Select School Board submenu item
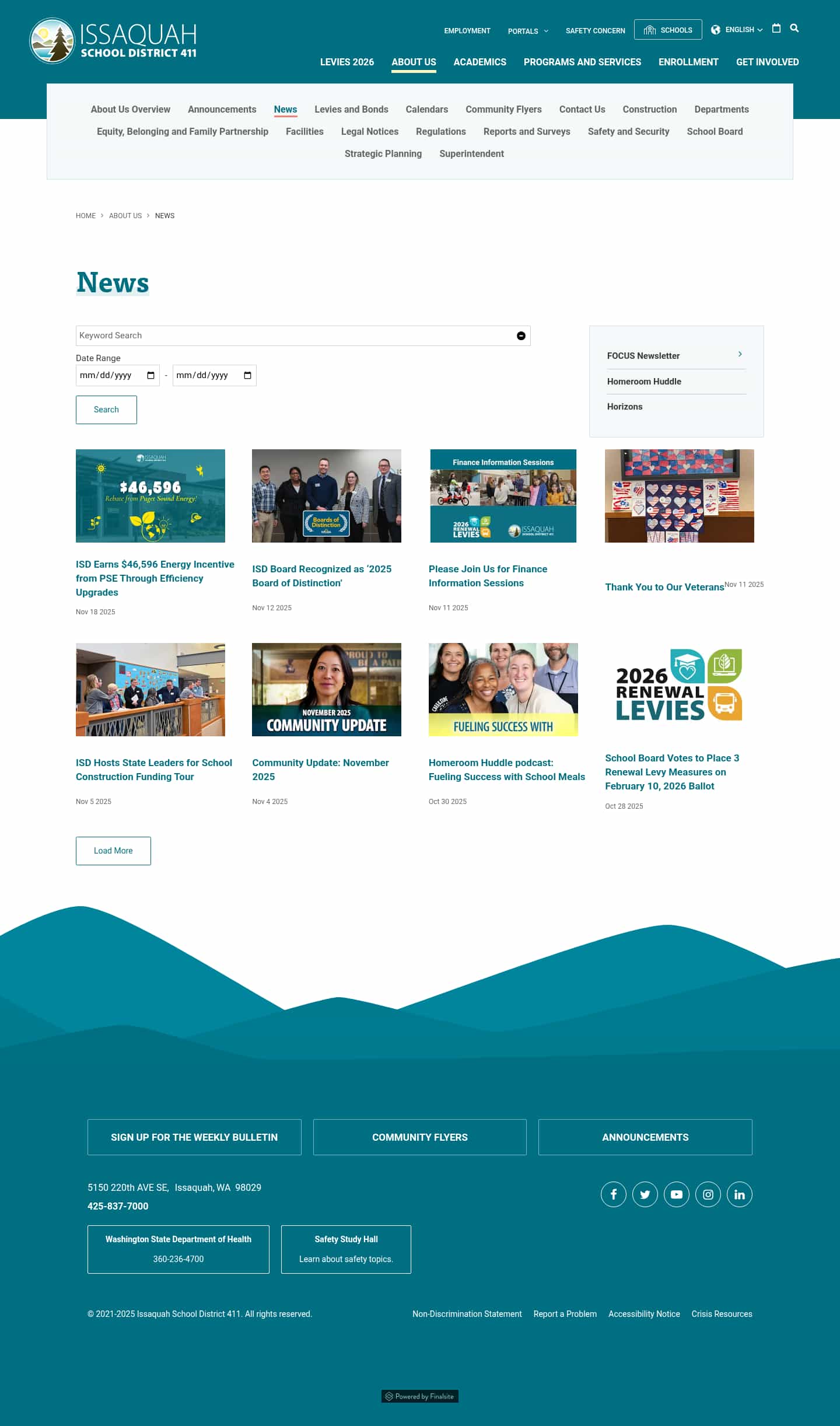The height and width of the screenshot is (1426, 840). pos(715,132)
